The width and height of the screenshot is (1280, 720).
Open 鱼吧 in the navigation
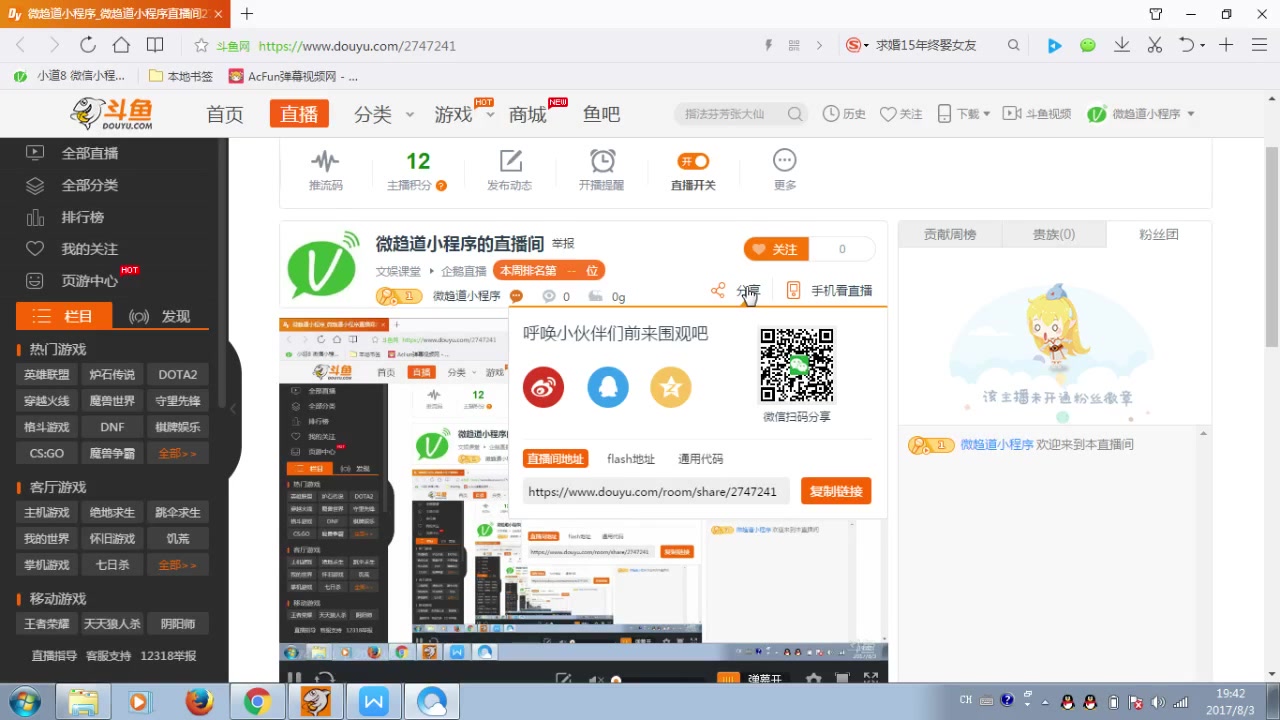[x=602, y=114]
